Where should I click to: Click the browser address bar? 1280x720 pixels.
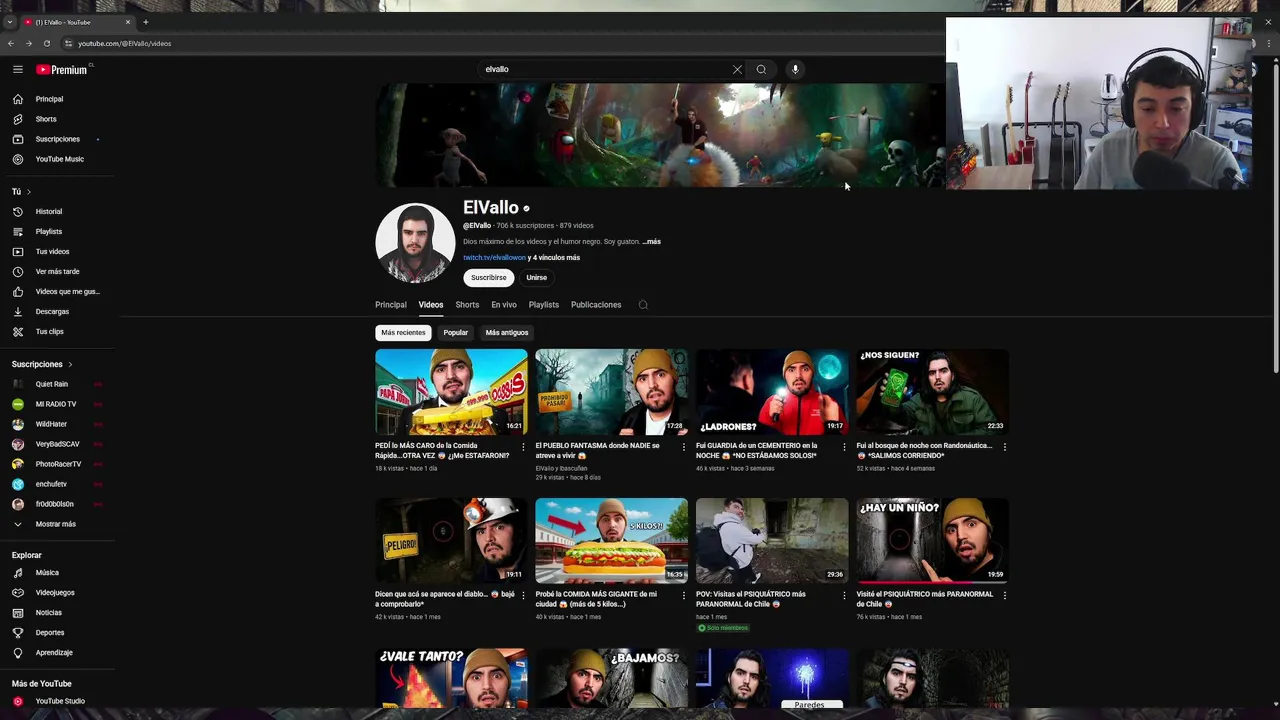(x=500, y=43)
